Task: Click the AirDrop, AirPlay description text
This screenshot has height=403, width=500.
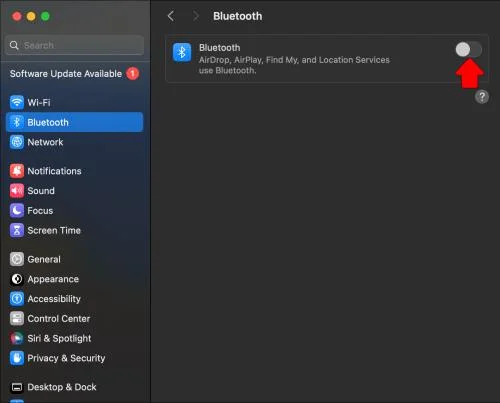Action: click(294, 65)
